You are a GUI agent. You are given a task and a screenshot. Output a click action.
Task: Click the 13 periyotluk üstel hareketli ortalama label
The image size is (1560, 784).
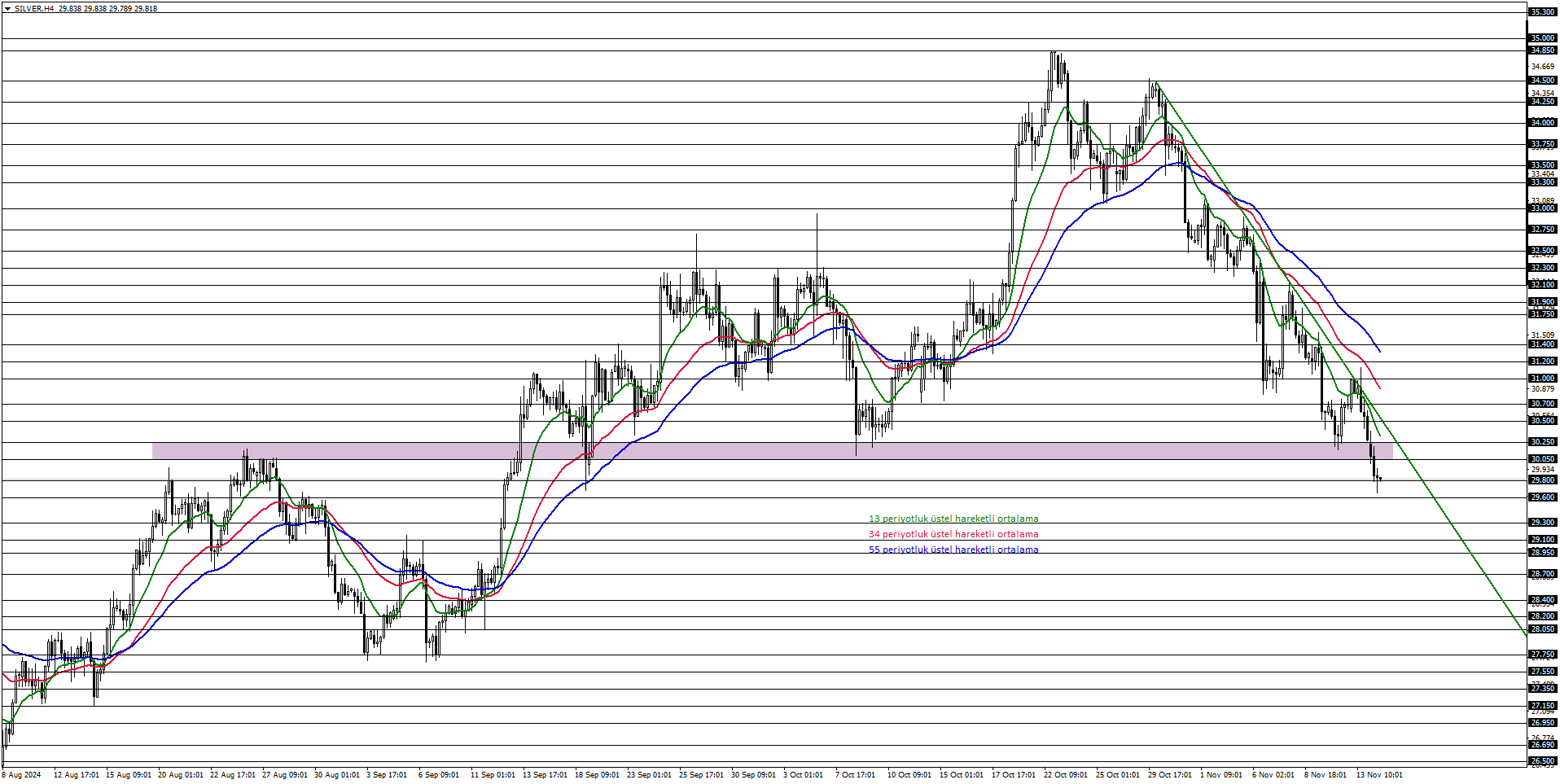(x=953, y=519)
